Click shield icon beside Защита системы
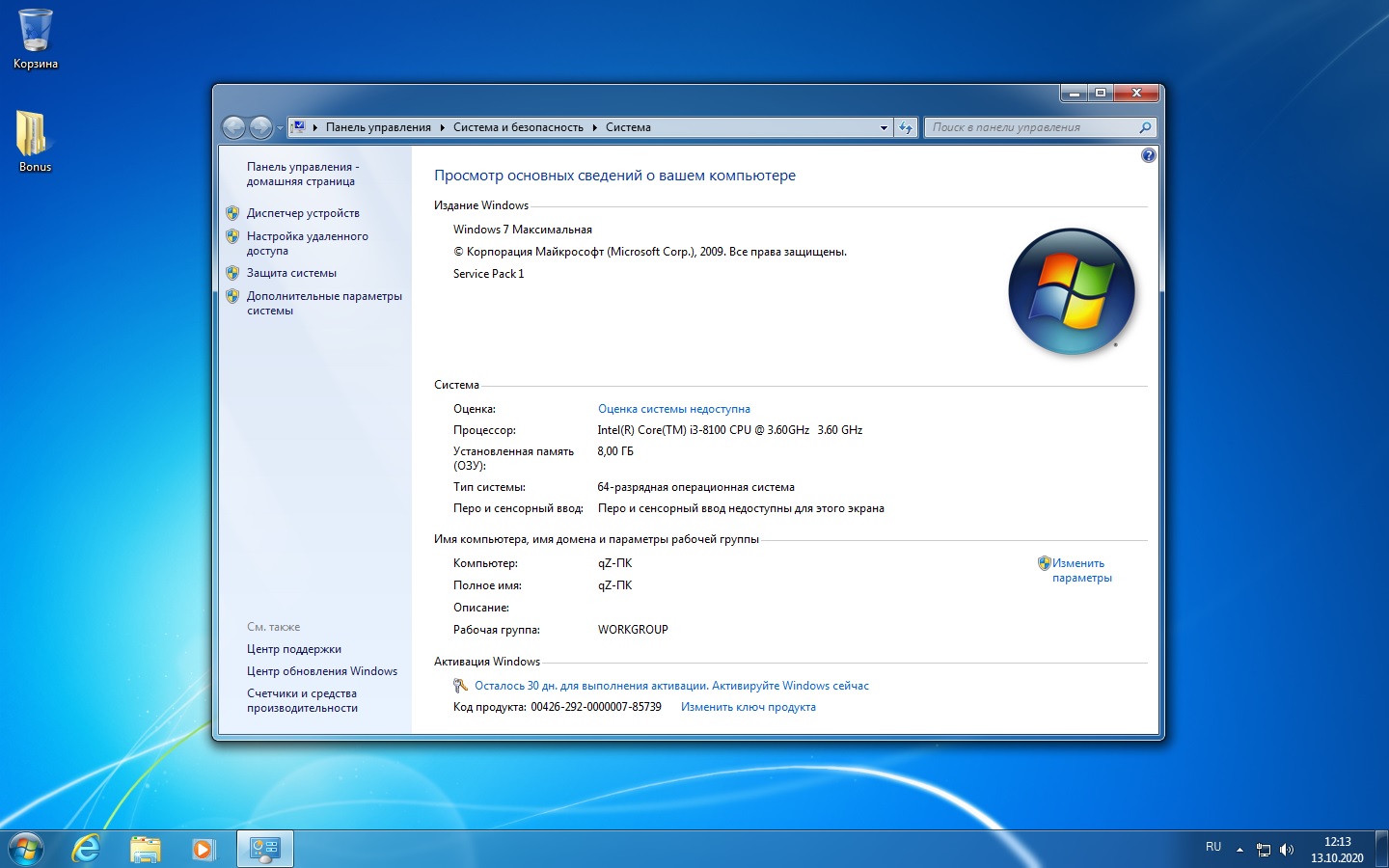The width and height of the screenshot is (1389, 868). (232, 273)
